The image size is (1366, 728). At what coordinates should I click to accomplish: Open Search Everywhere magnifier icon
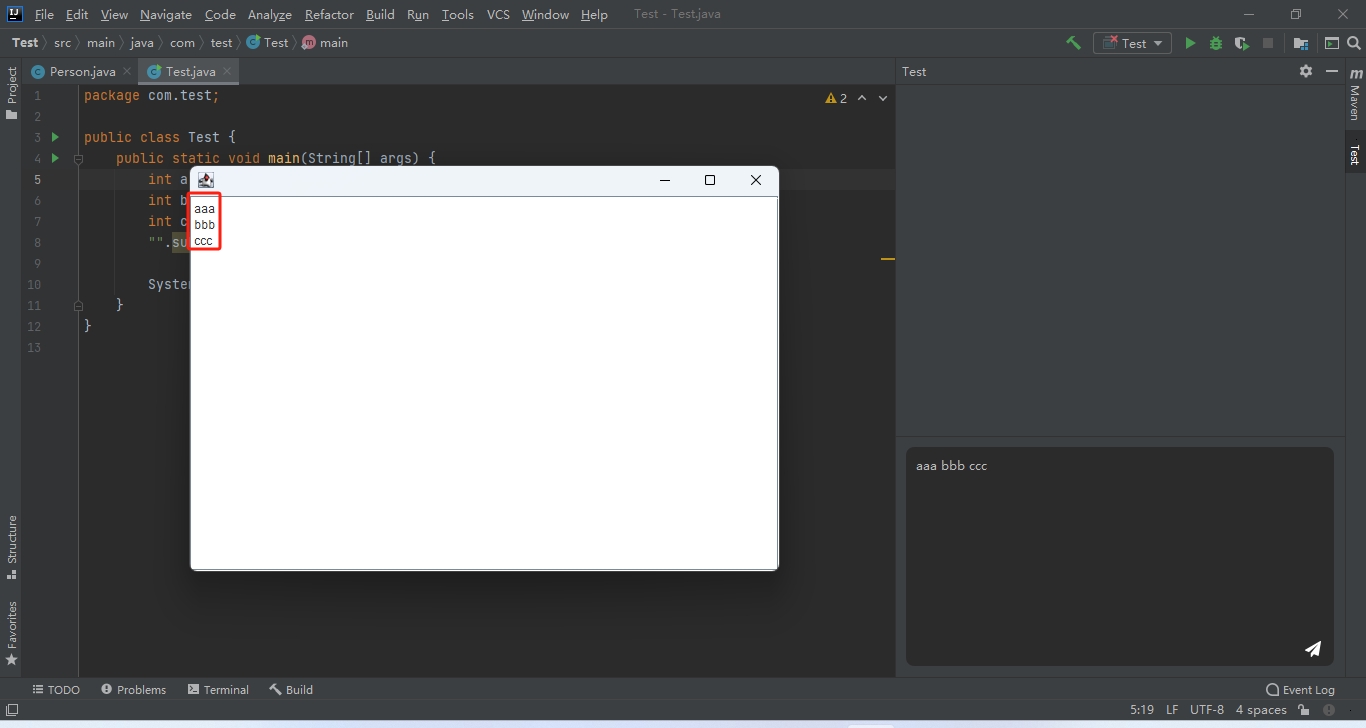coord(1355,43)
